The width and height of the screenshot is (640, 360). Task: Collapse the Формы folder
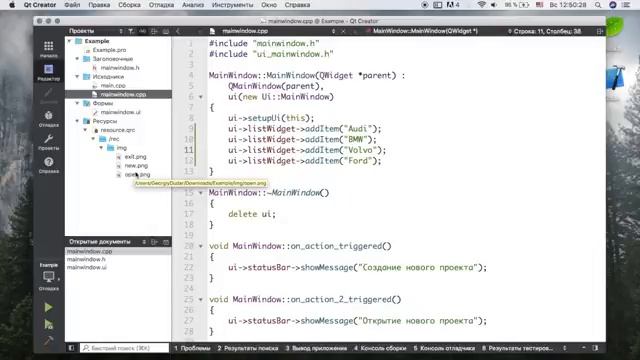click(x=77, y=103)
